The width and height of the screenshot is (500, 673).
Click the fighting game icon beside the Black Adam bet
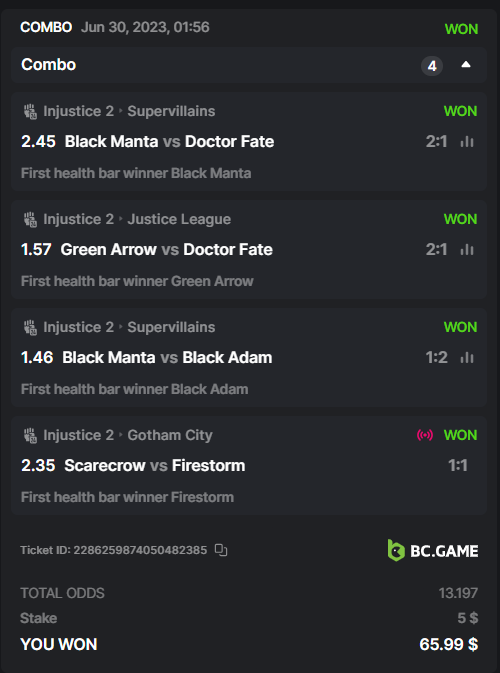click(30, 327)
